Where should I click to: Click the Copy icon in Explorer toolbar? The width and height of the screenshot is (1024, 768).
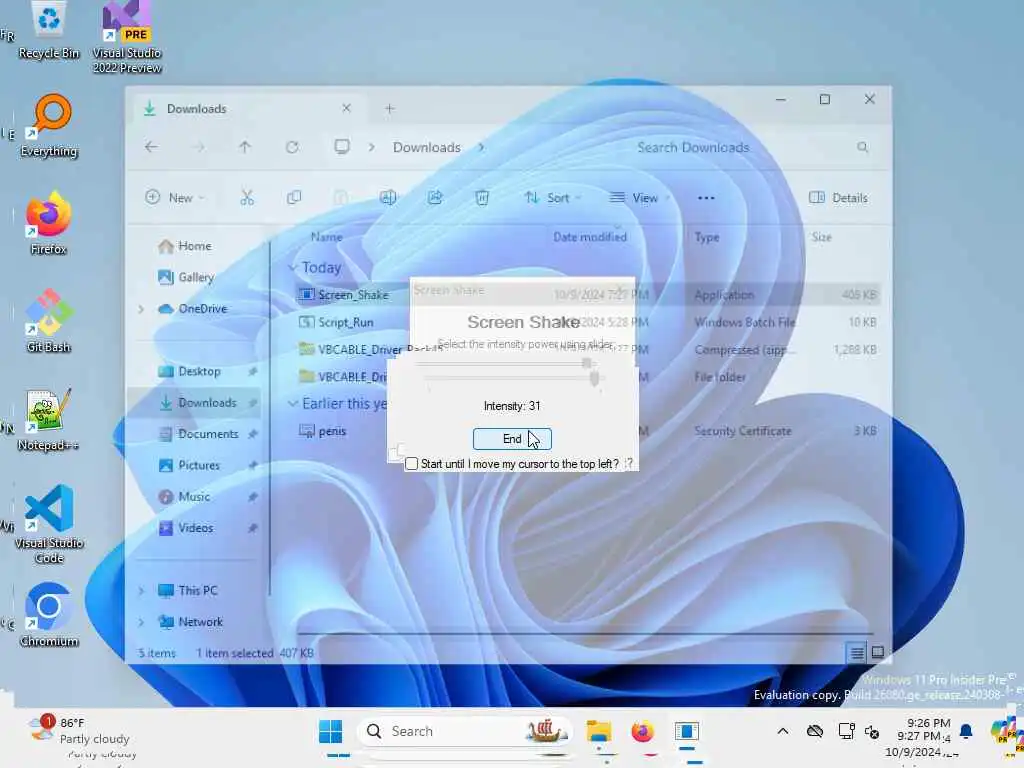(294, 198)
